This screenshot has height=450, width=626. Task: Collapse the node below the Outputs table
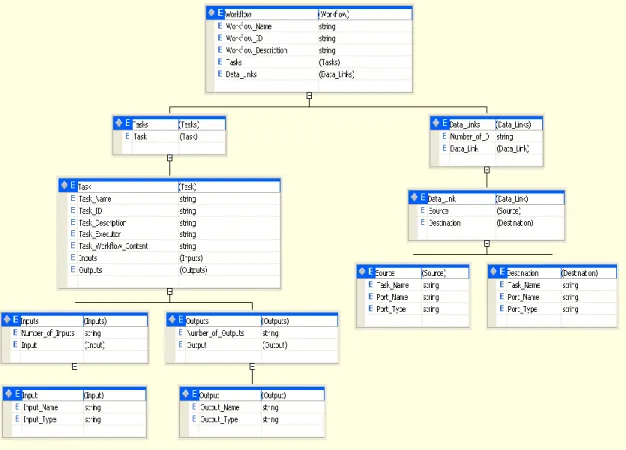(x=252, y=367)
